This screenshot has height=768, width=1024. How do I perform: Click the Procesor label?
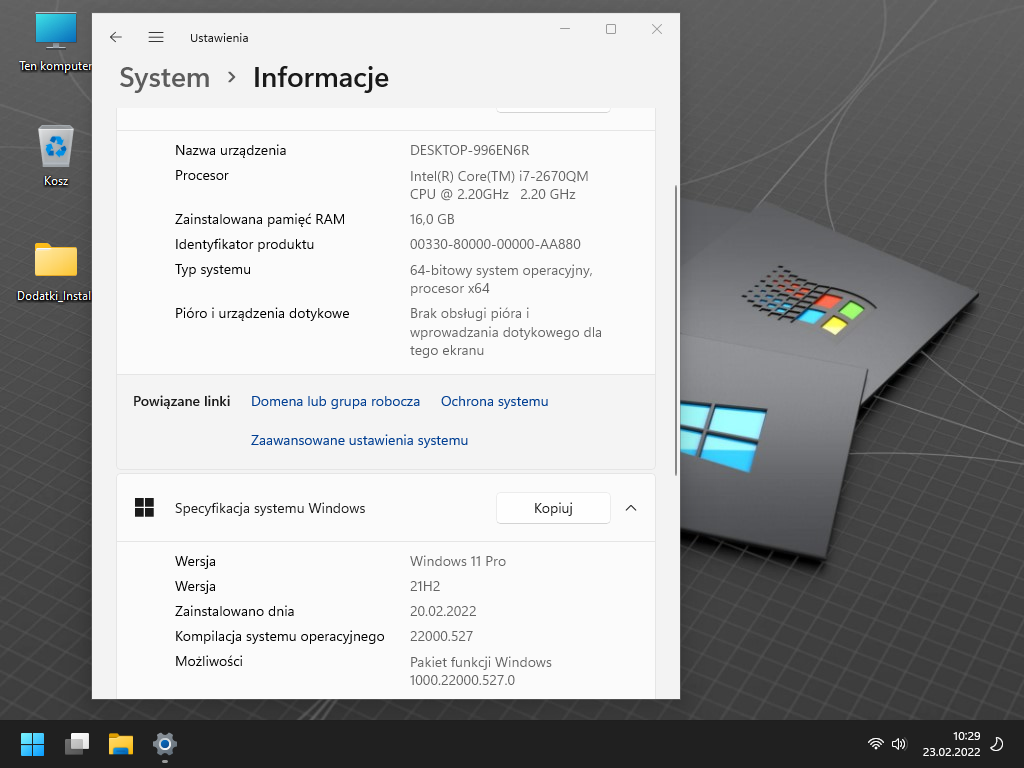pyautogui.click(x=202, y=175)
